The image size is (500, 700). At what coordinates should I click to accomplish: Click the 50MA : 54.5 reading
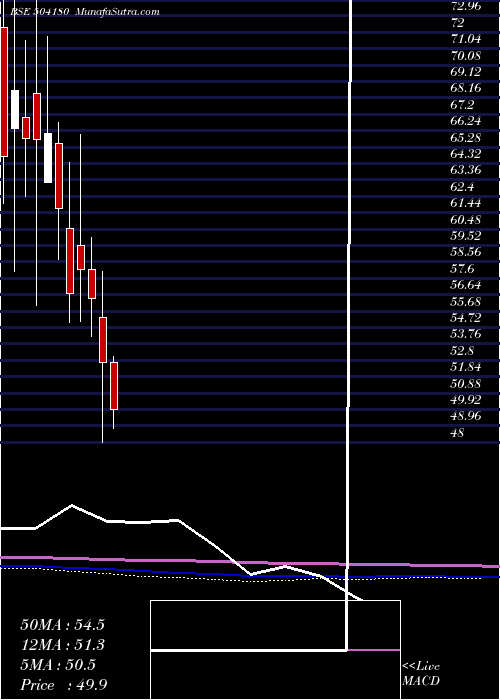pos(62,625)
